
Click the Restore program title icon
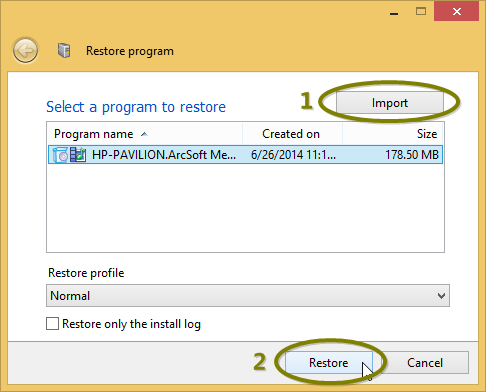tap(64, 51)
